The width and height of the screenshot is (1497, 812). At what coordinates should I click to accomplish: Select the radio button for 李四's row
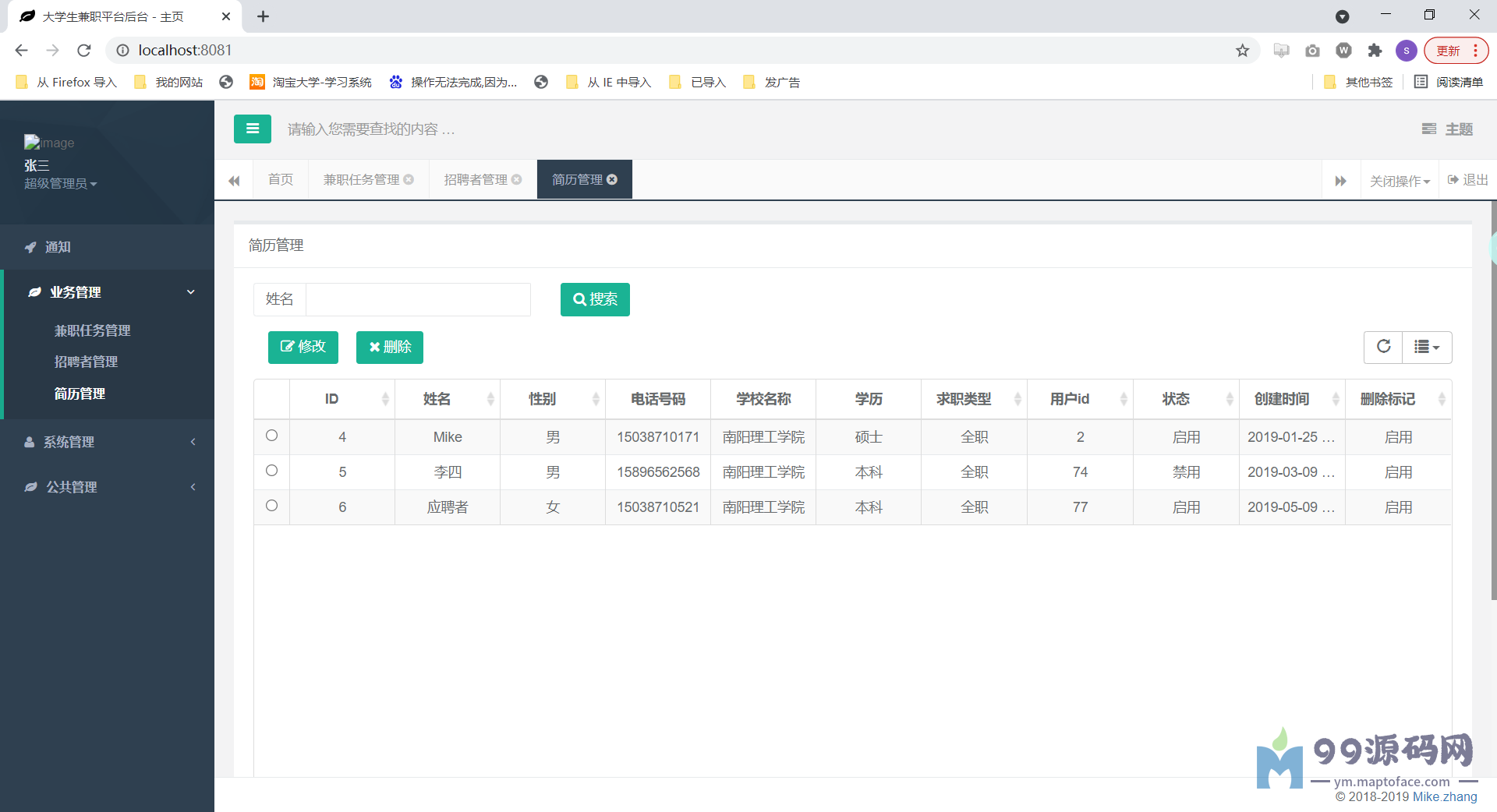tap(271, 471)
